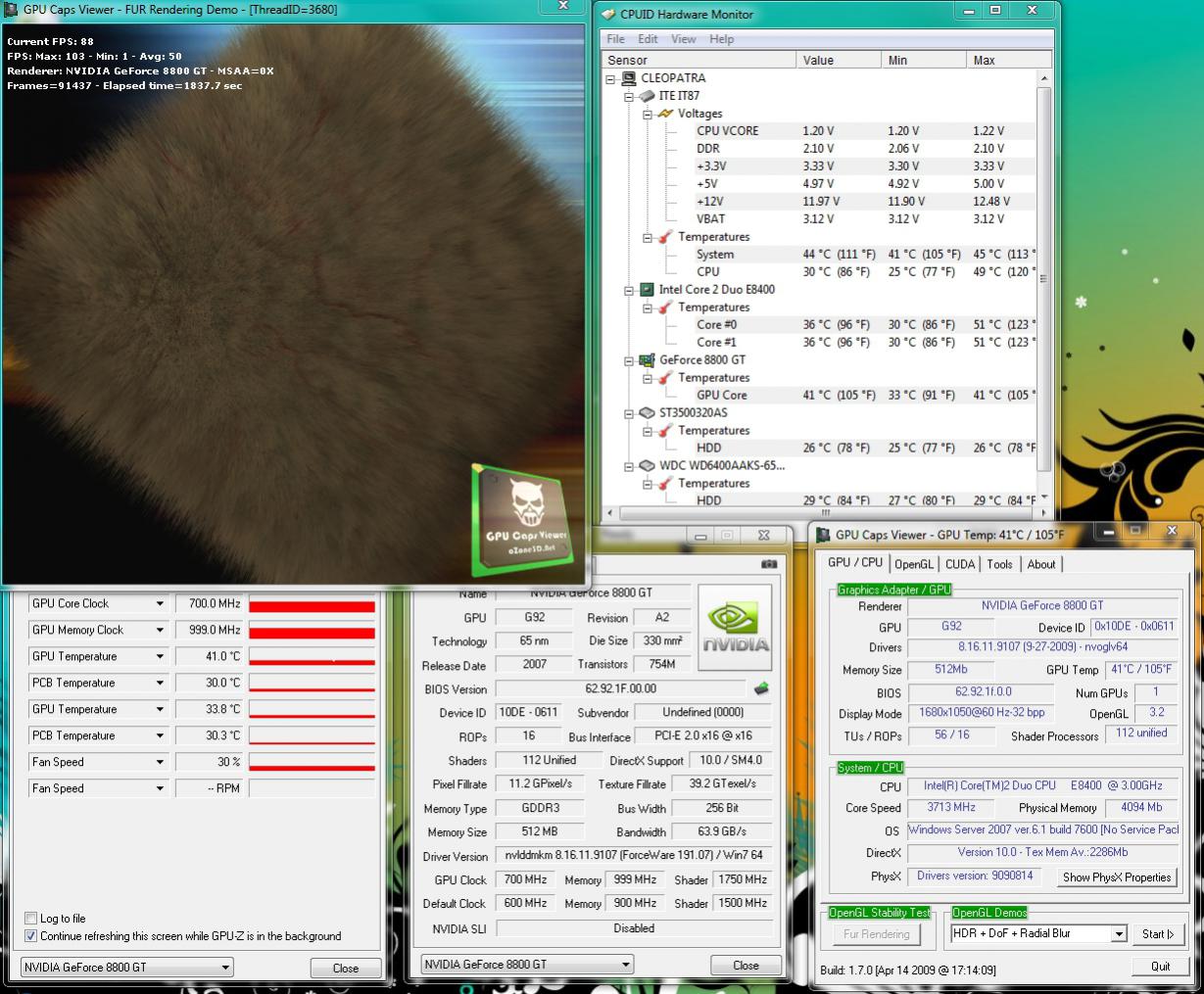Collapse the ITE IT87 node
This screenshot has width=1204, height=994.
[x=630, y=96]
